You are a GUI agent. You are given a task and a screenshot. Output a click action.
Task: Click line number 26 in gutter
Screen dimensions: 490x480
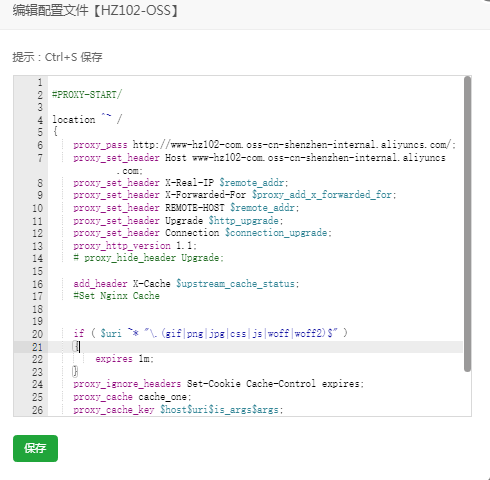pos(37,410)
